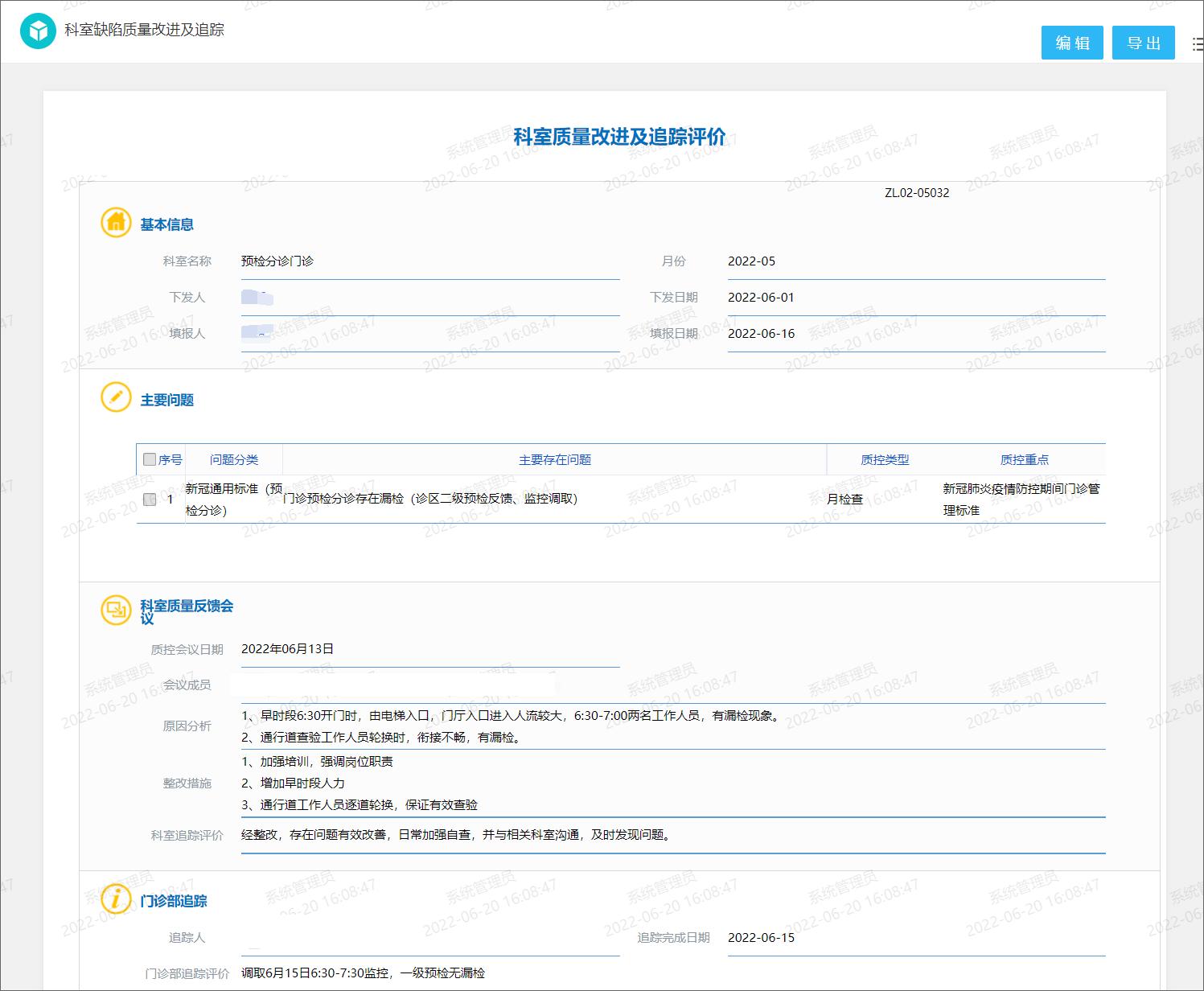The height and width of the screenshot is (991, 1204).
Task: Click the 科室质量反馈会议 document icon
Action: pyautogui.click(x=116, y=610)
